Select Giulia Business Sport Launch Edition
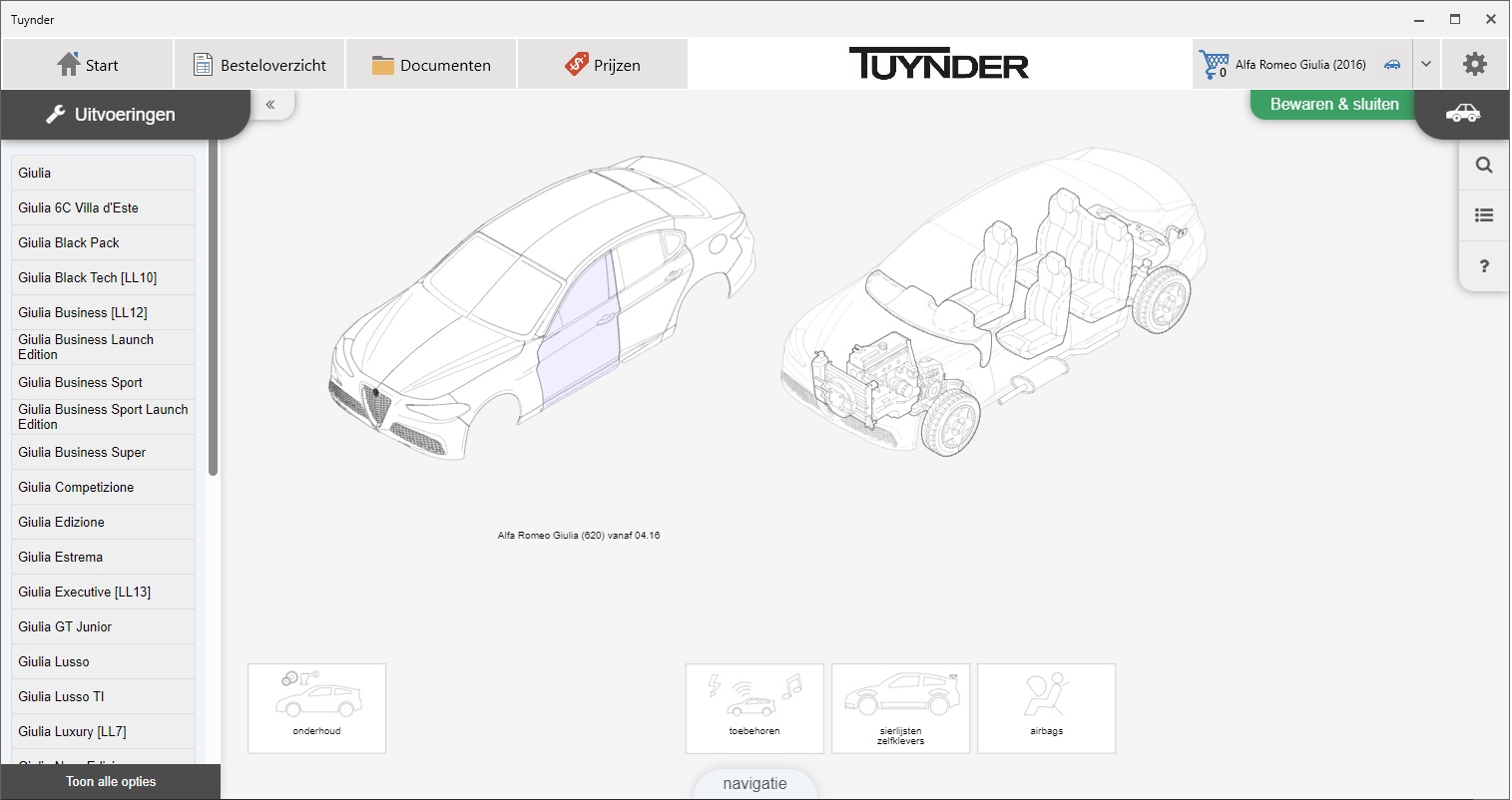 click(103, 417)
